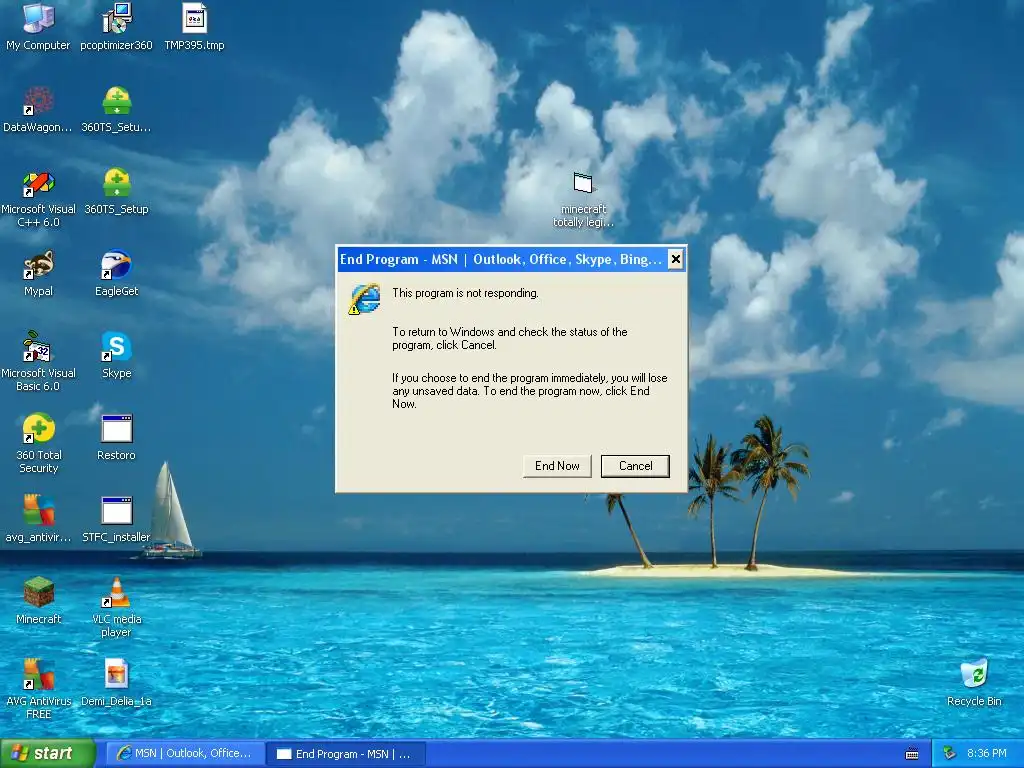Launch Microsoft Visual Basic 6.0 shortcut
1024x768 pixels.
click(x=38, y=362)
